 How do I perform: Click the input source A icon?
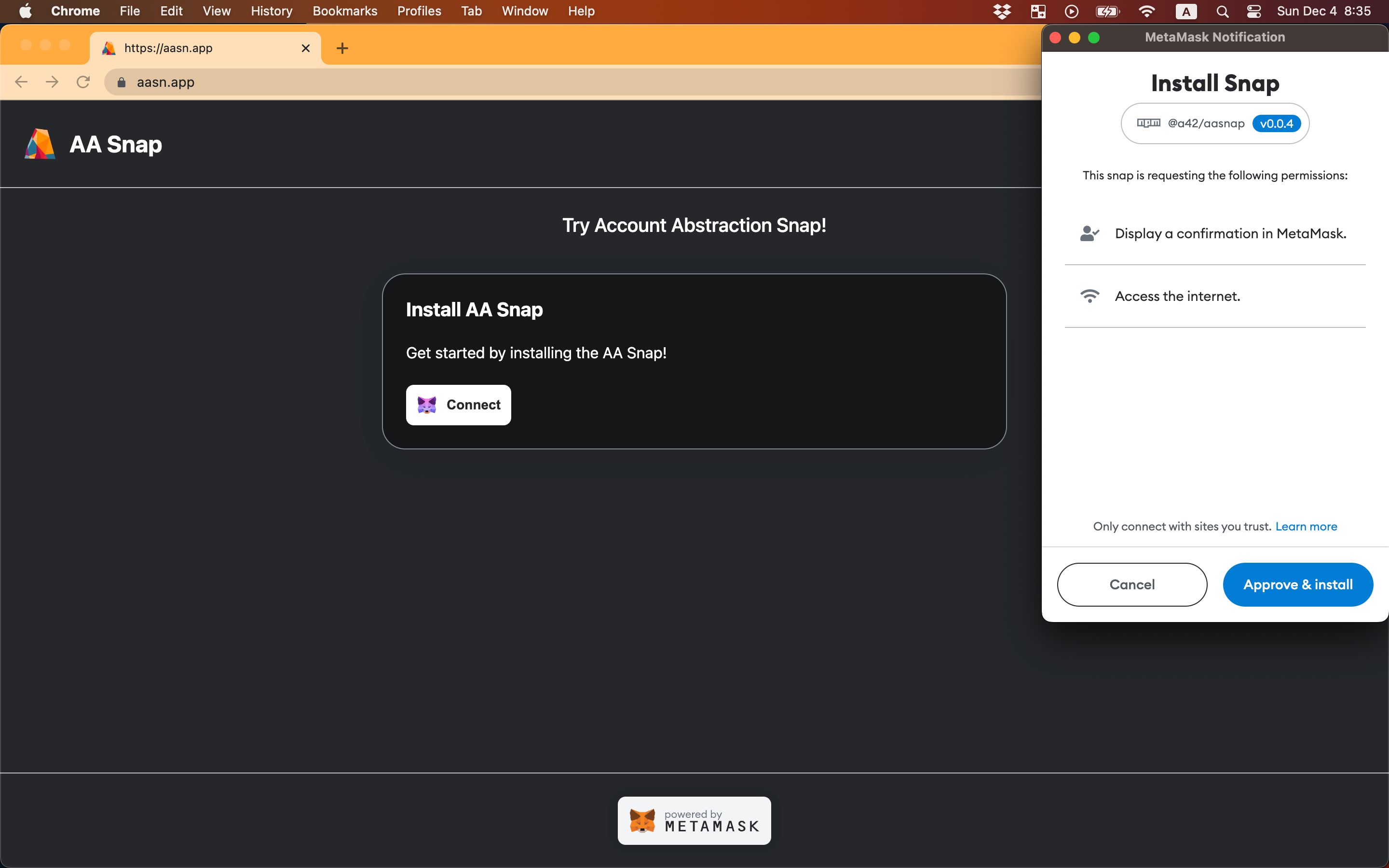point(1186,11)
